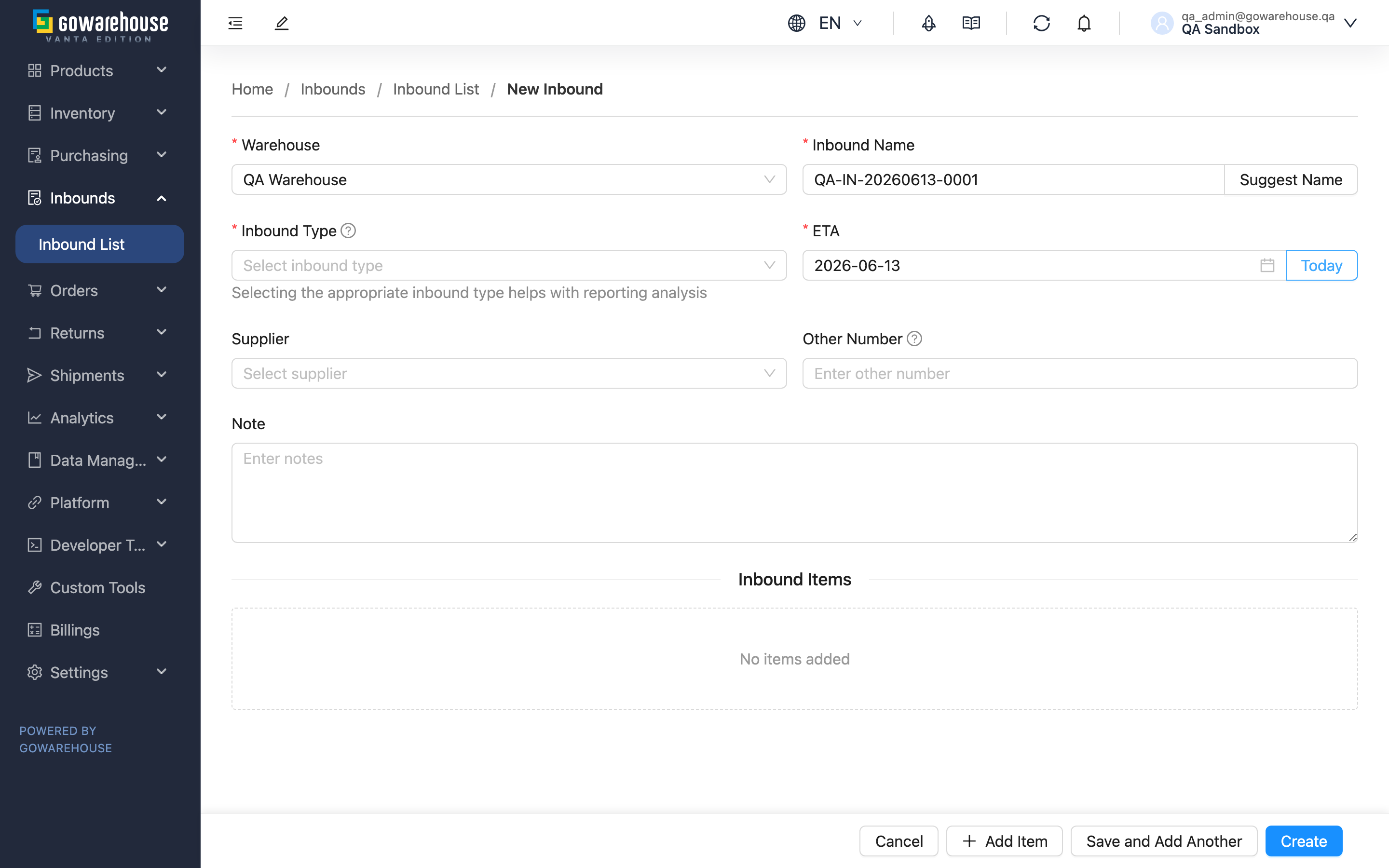Click the Orders cart icon
Image resolution: width=1389 pixels, height=868 pixels.
(34, 290)
